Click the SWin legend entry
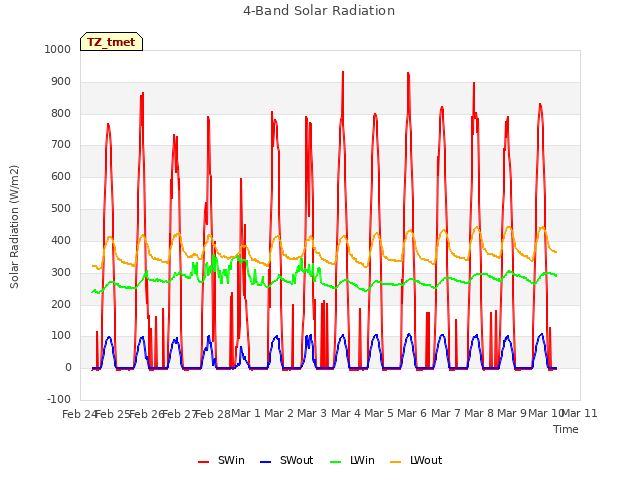The width and height of the screenshot is (640, 480). (x=221, y=460)
